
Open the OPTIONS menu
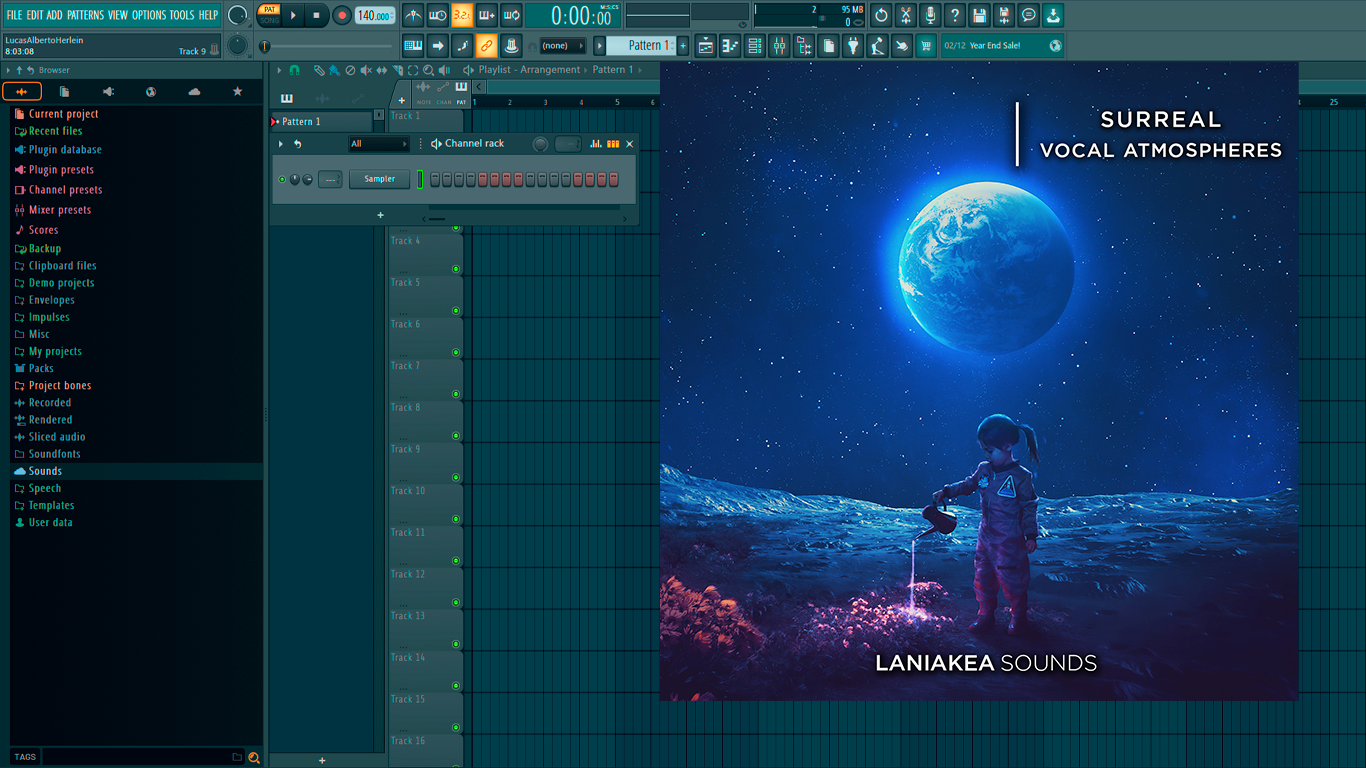click(149, 15)
